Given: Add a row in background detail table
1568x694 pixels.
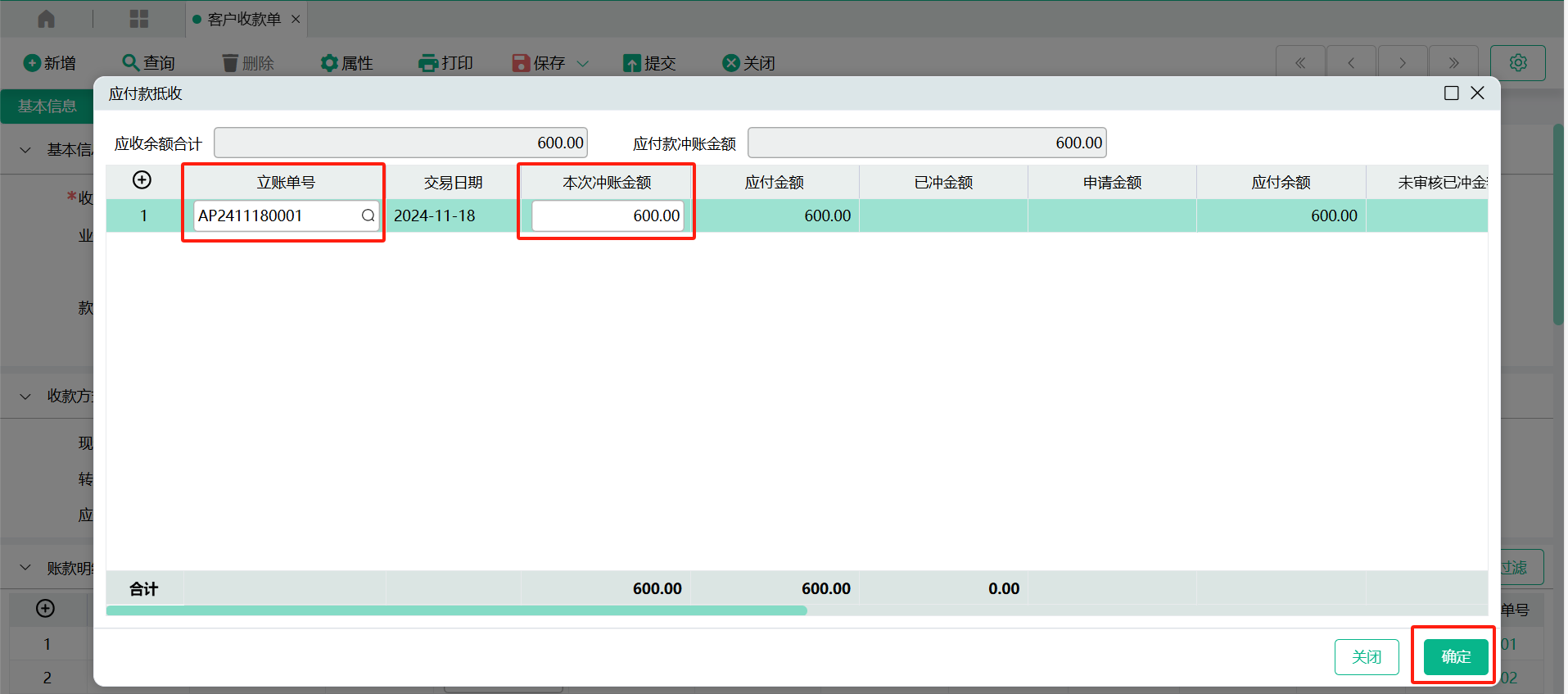Looking at the screenshot, I should [x=46, y=609].
